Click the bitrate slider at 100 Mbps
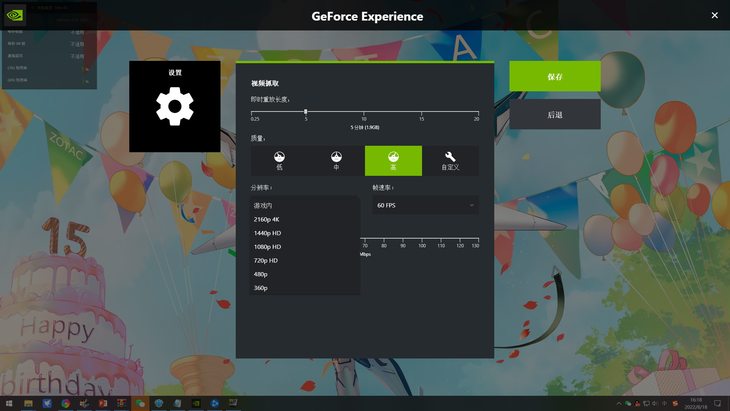 pos(422,239)
